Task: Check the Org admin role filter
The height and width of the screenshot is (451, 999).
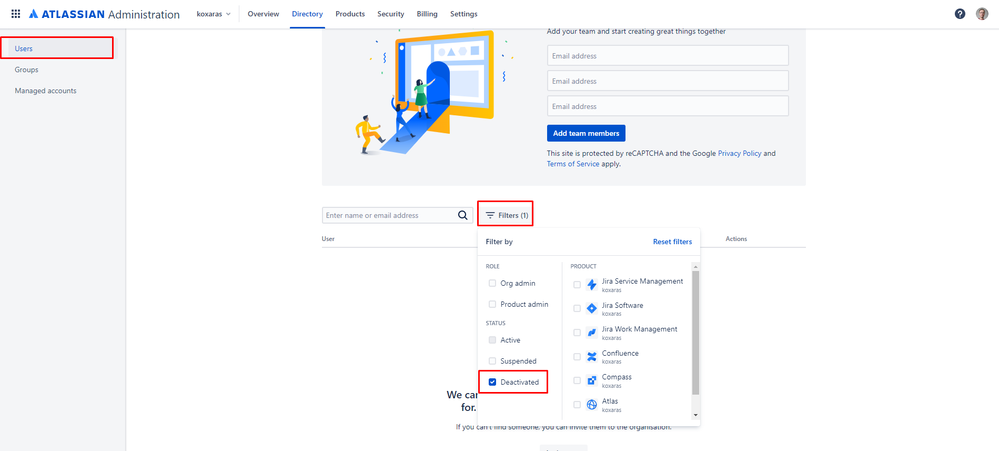Action: click(492, 283)
